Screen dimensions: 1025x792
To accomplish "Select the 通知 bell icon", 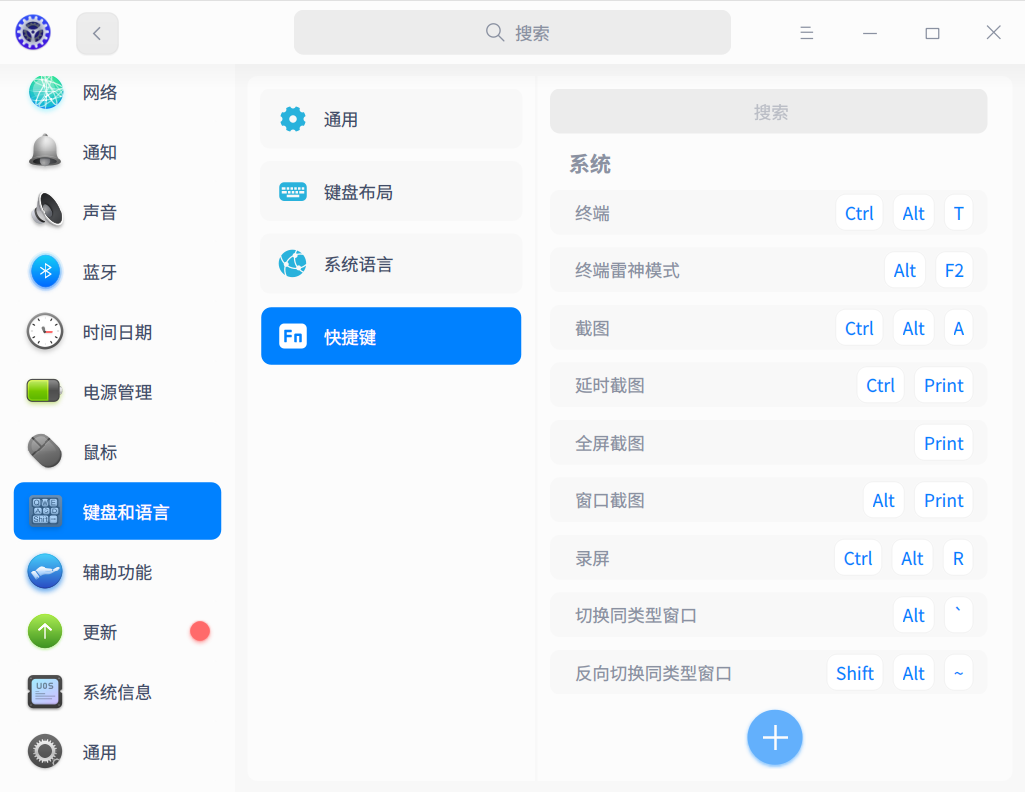I will [x=45, y=152].
